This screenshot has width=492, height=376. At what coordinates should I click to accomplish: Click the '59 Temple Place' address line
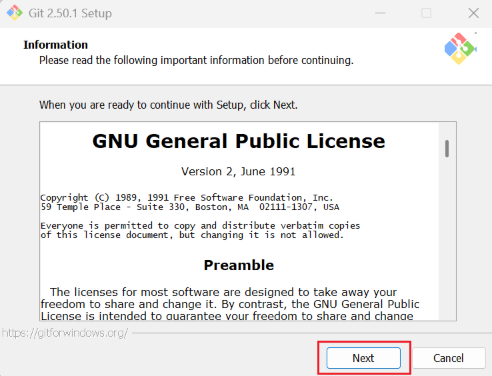(190, 207)
